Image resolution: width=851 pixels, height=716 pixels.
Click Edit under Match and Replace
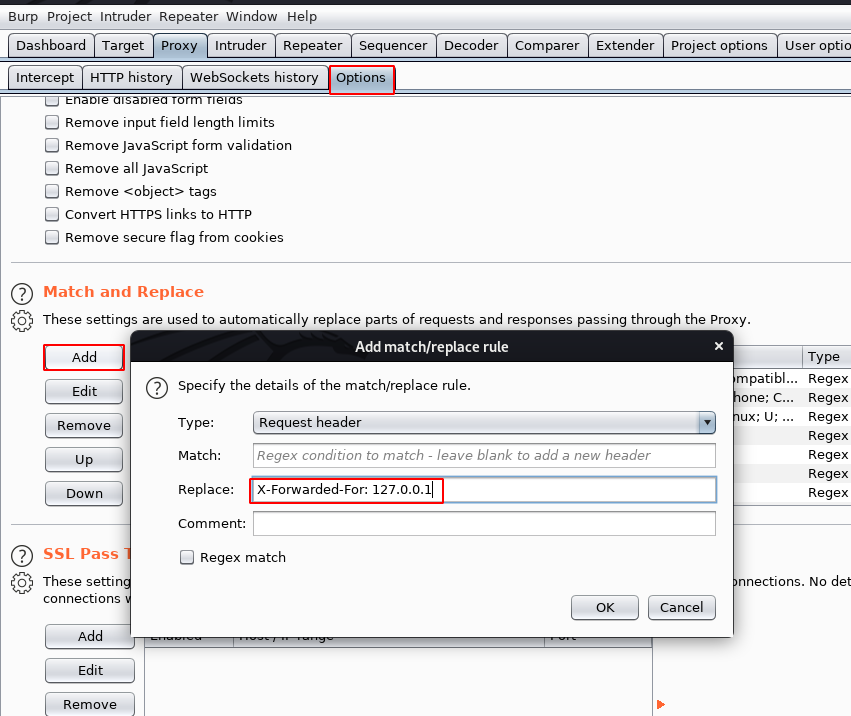coord(84,391)
